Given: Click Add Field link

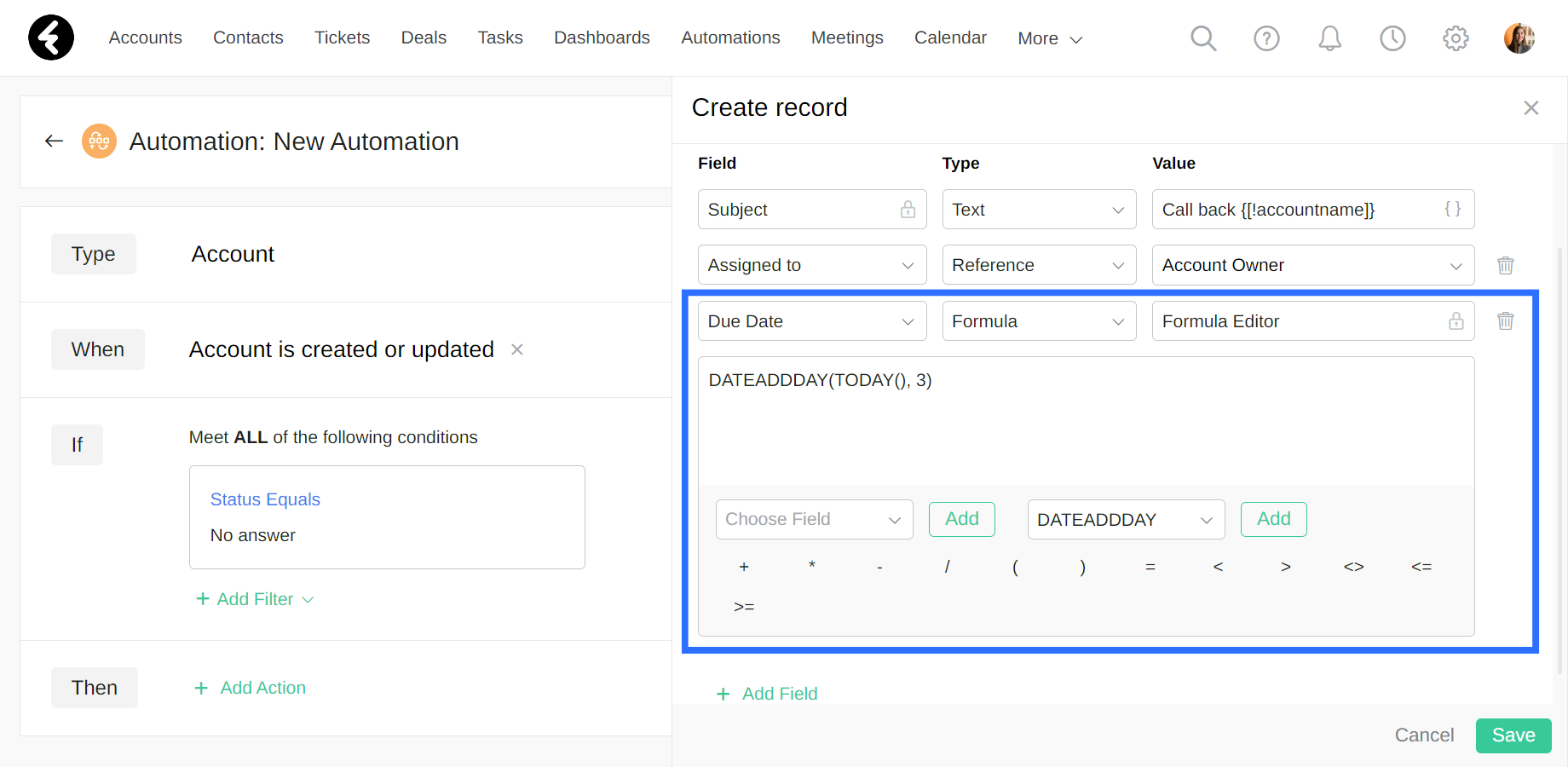Looking at the screenshot, I should coord(767,694).
